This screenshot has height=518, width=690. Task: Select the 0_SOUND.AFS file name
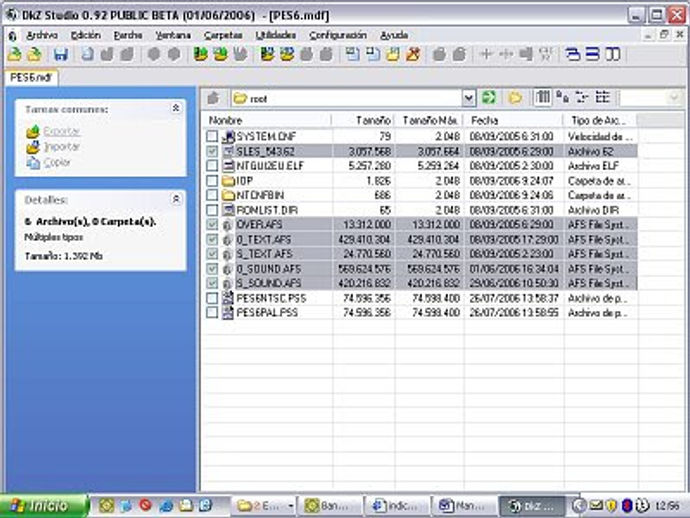point(268,269)
